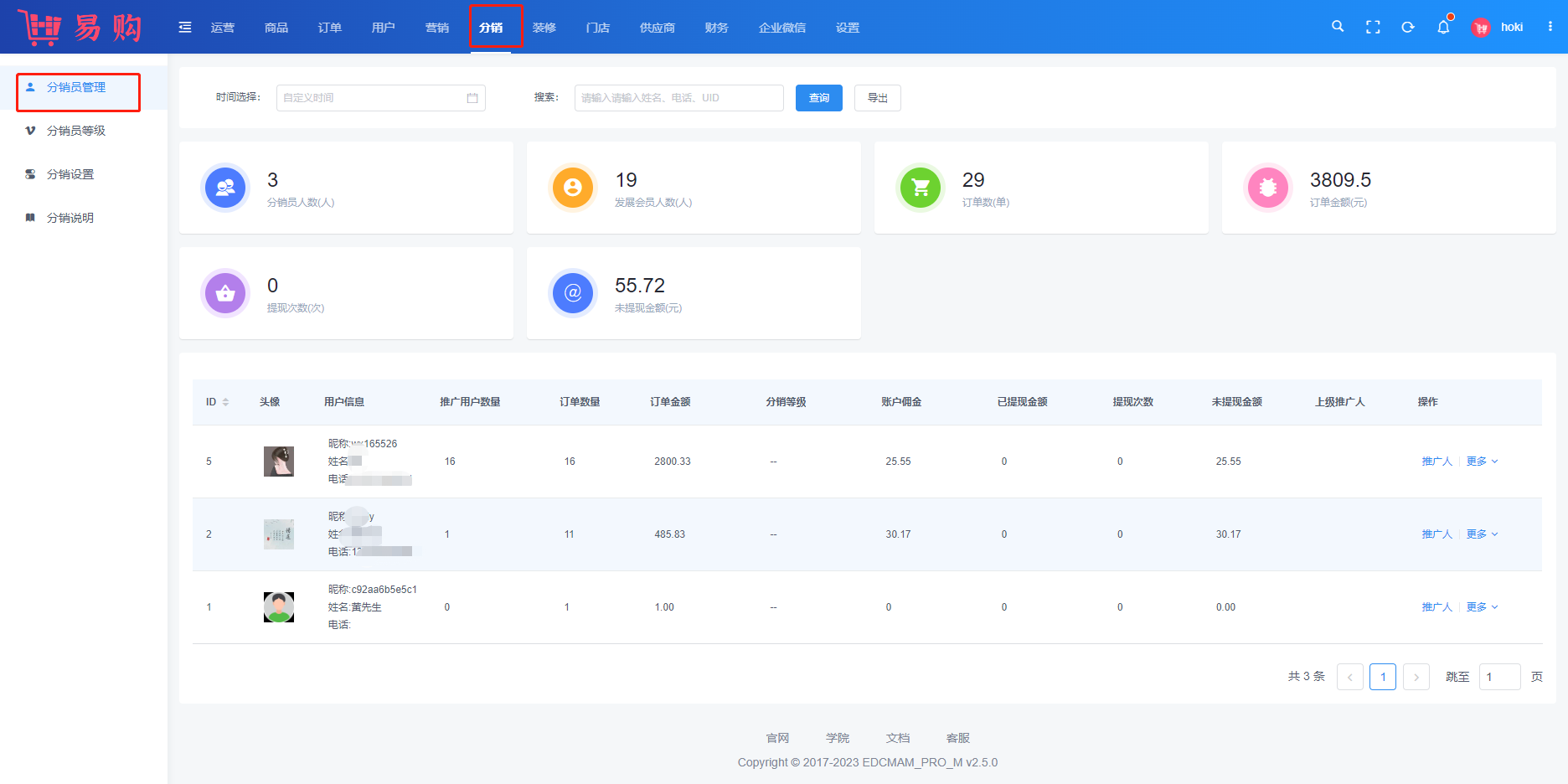
Task: Select 分销员等级 in the sidebar
Action: [x=76, y=131]
